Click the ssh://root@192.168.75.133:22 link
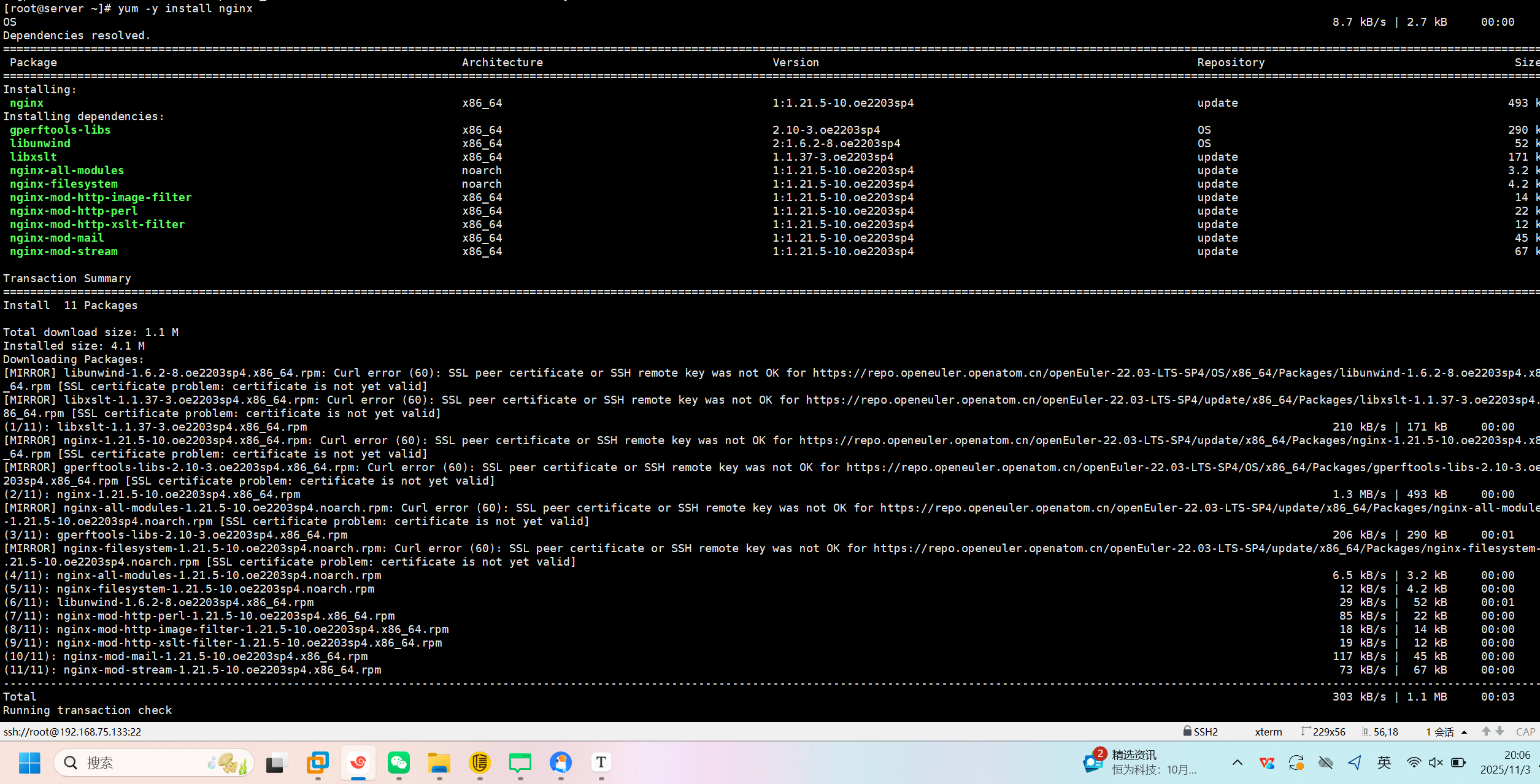The image size is (1540, 784). 72,731
